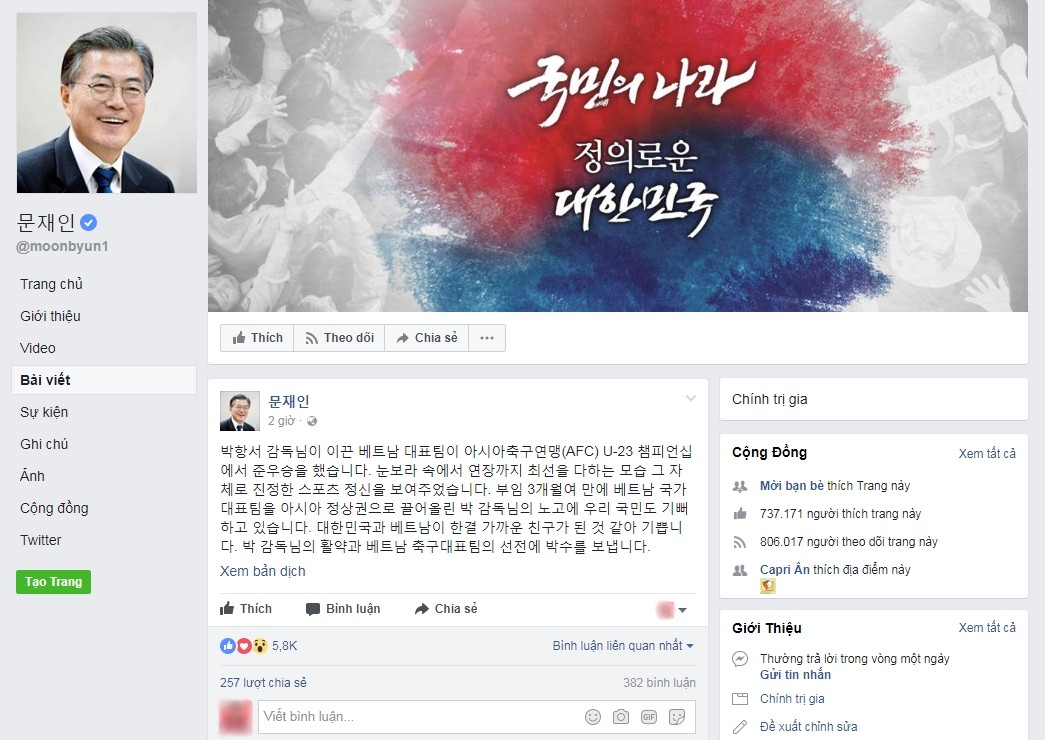Toggle following with the Theo dõi button

pyautogui.click(x=339, y=338)
